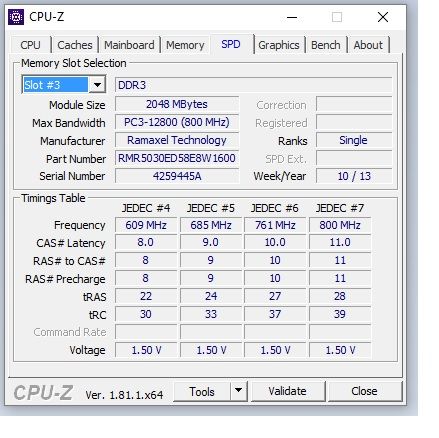Image resolution: width=439 pixels, height=438 pixels.
Task: Minimize the CPU-Z window
Action: [292, 17]
